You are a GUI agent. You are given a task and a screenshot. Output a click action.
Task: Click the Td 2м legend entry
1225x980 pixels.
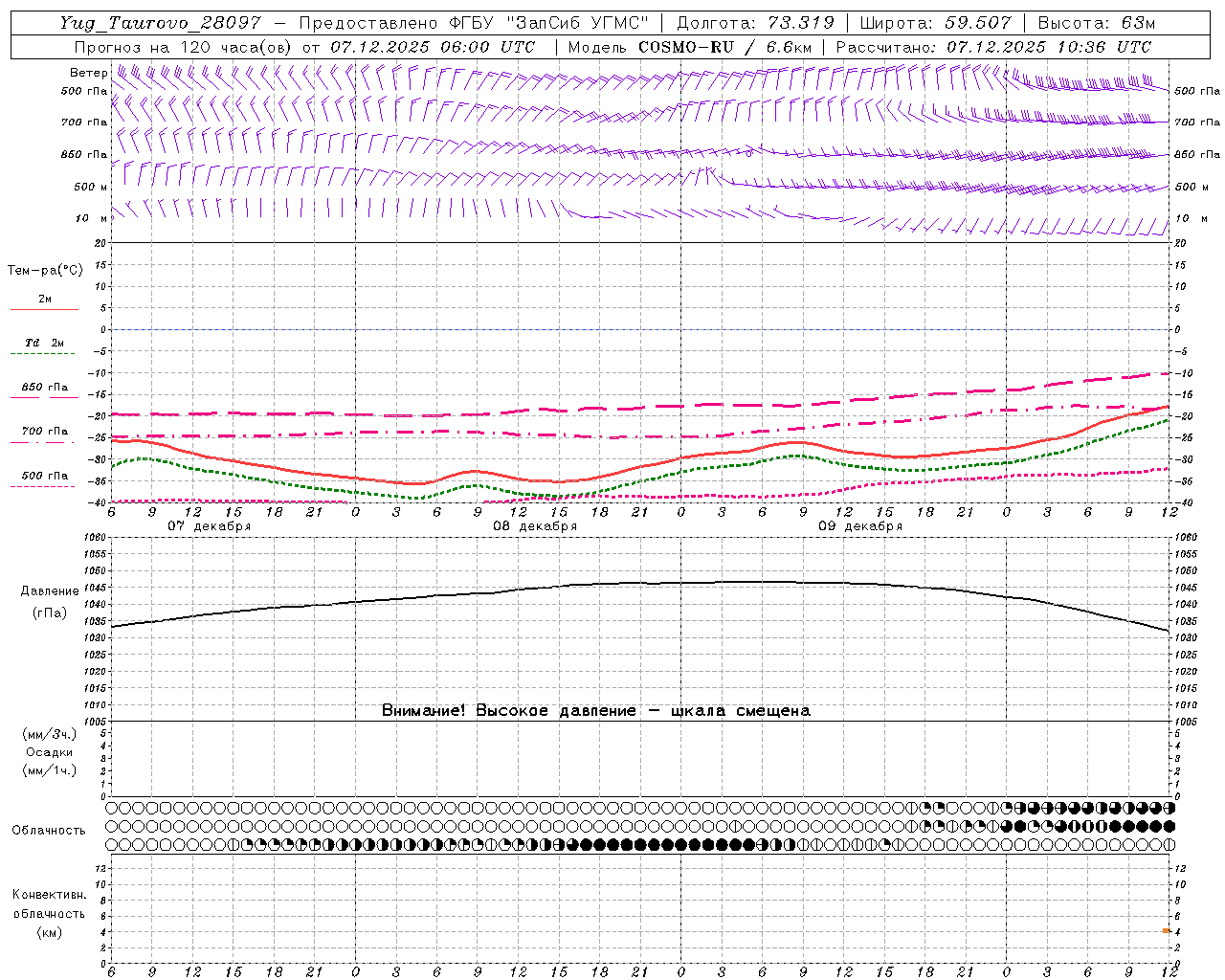[44, 343]
